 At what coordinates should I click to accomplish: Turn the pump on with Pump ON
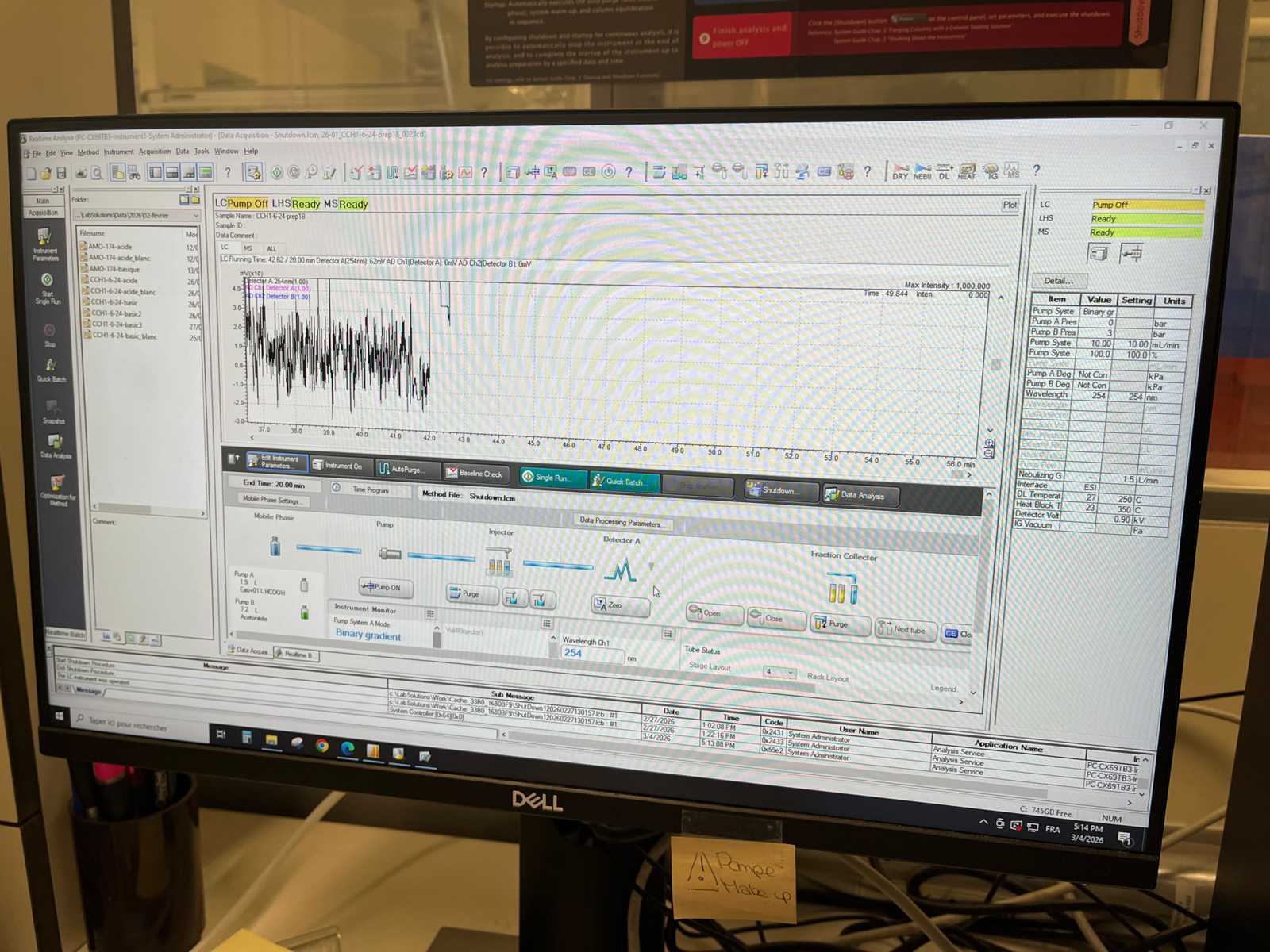click(385, 587)
